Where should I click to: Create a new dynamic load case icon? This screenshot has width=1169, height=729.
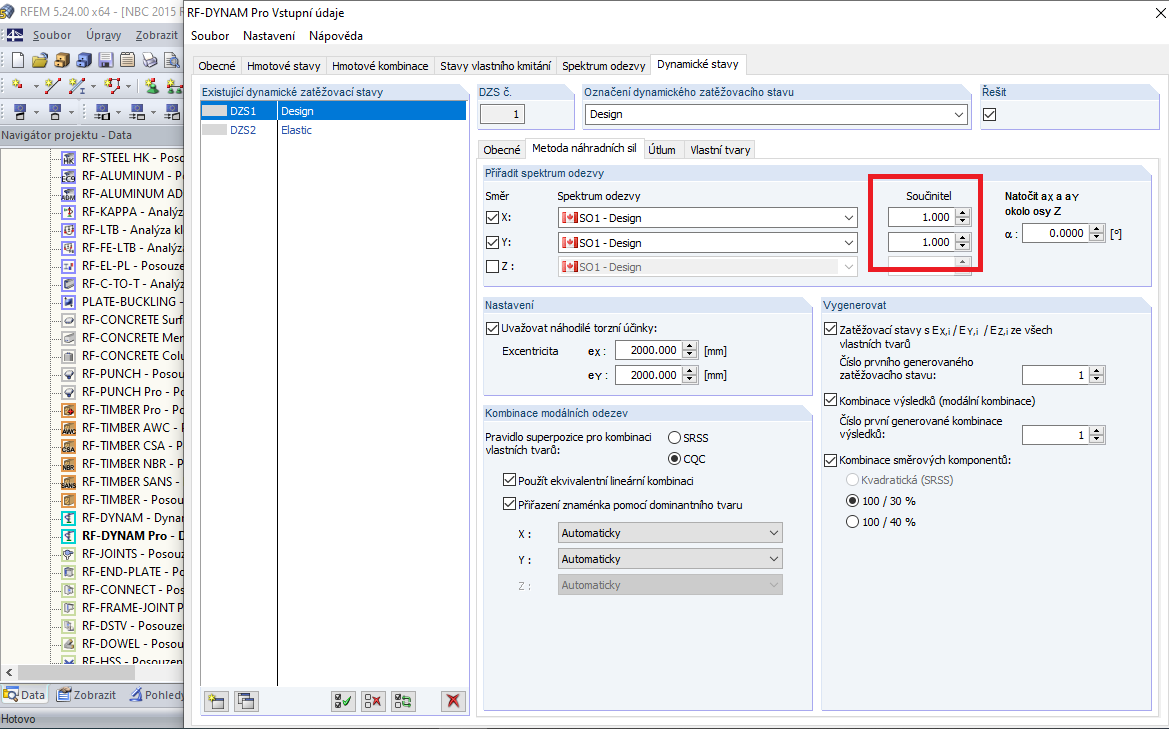[x=217, y=701]
